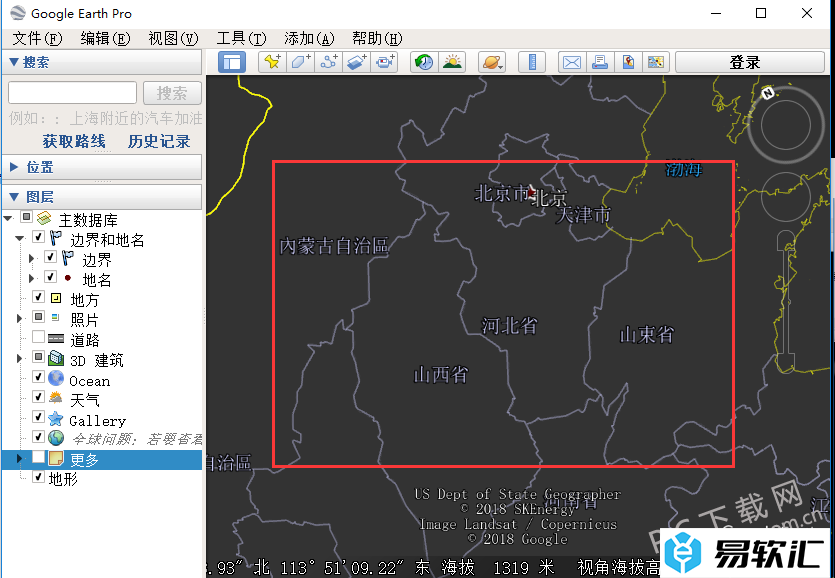The image size is (835, 578).
Task: Click the email envelope toolbar icon
Action: 572,62
